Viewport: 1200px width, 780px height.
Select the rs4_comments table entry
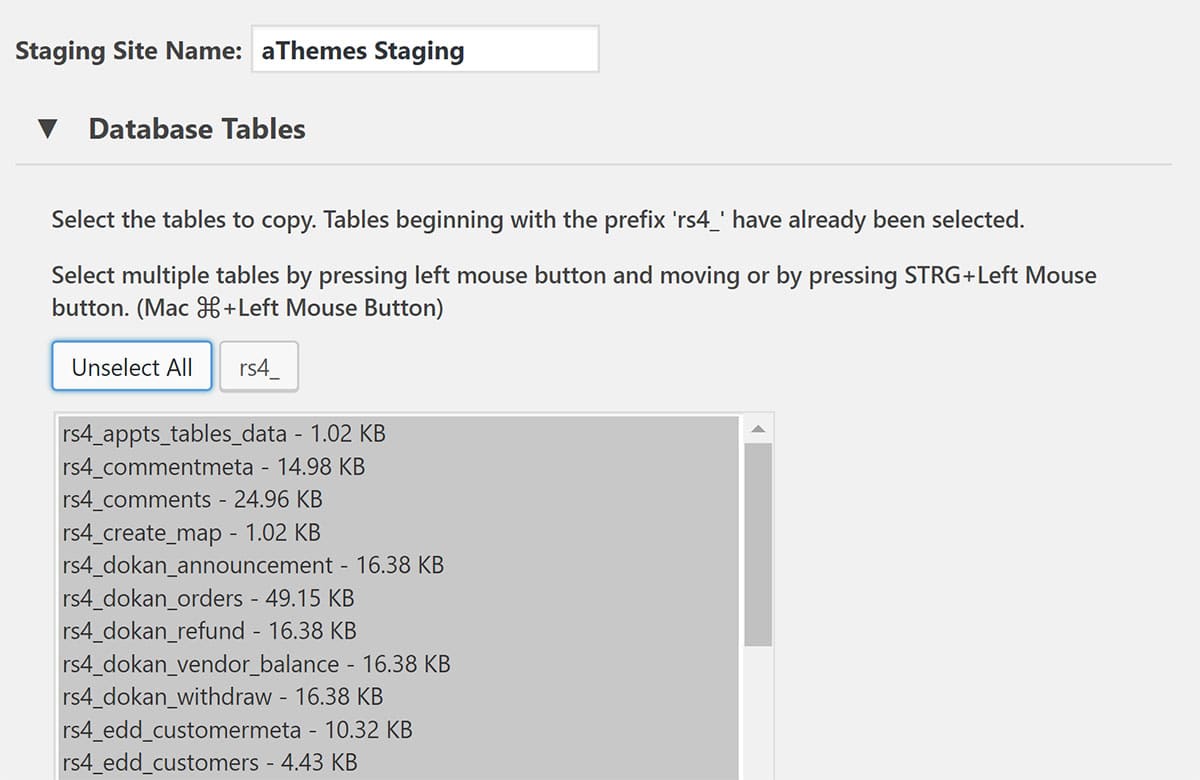pos(191,499)
